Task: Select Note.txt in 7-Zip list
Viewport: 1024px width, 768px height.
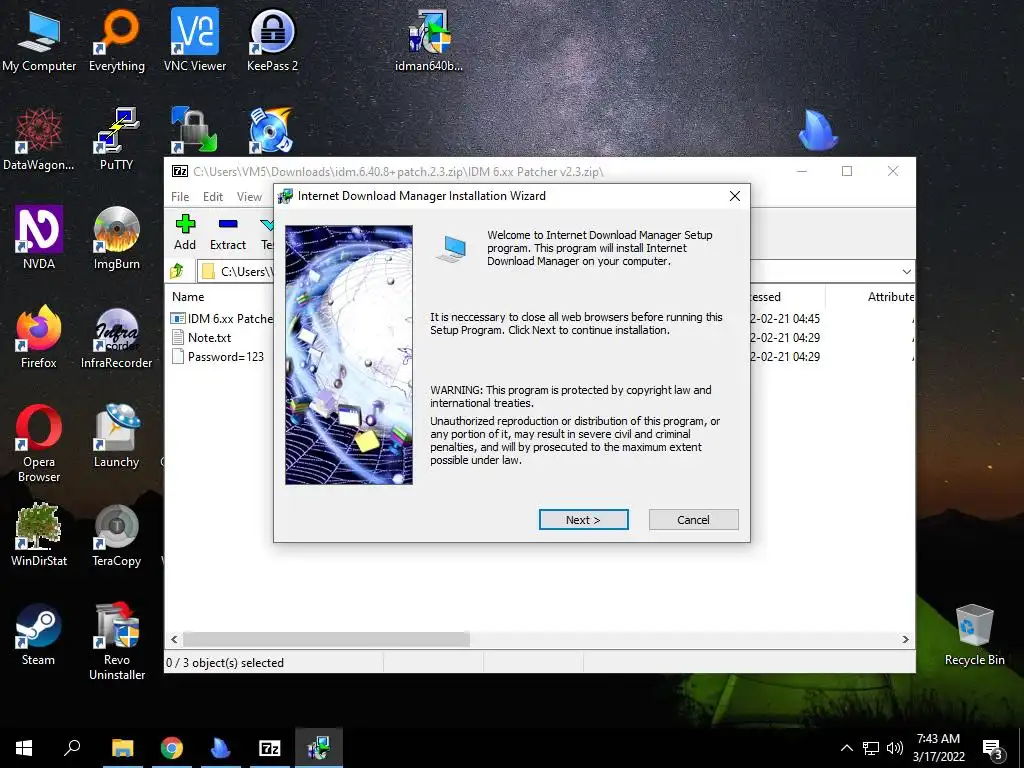Action: pos(202,338)
